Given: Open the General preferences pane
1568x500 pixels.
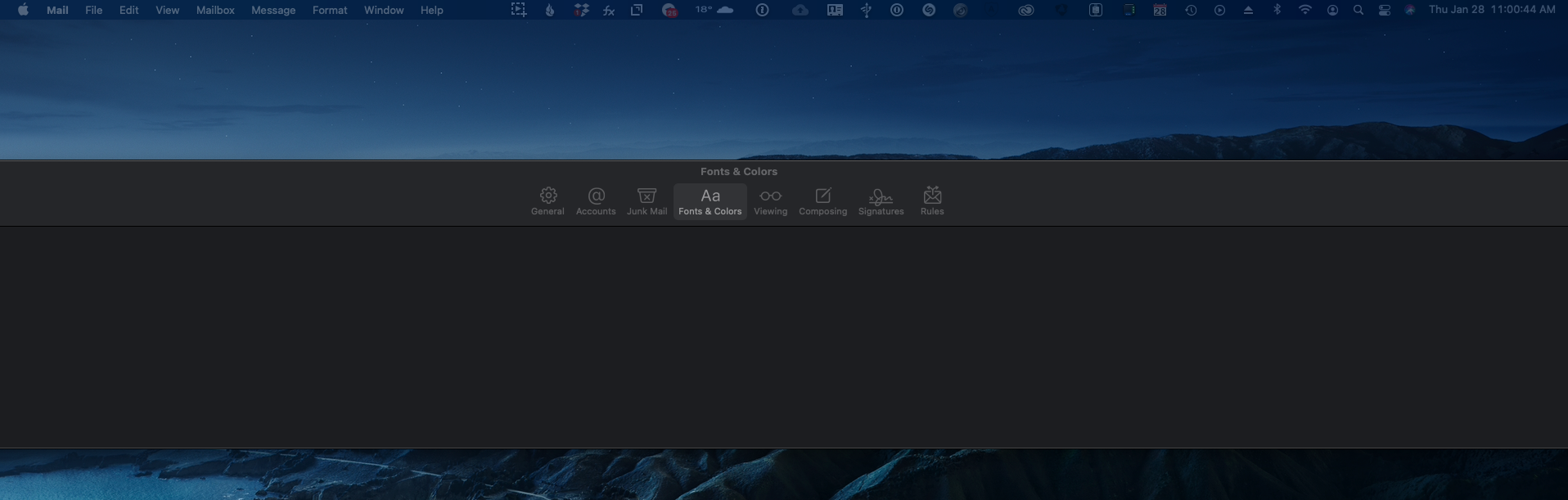Looking at the screenshot, I should click(547, 201).
